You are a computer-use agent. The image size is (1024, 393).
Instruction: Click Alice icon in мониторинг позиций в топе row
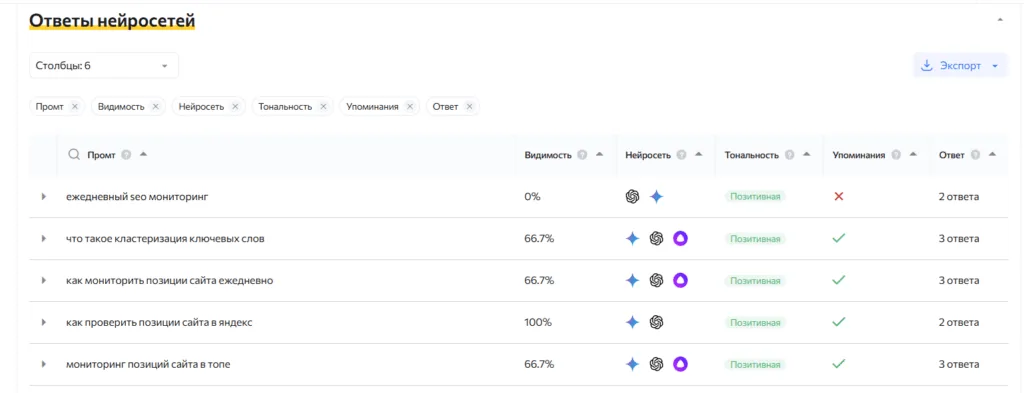pyautogui.click(x=680, y=364)
